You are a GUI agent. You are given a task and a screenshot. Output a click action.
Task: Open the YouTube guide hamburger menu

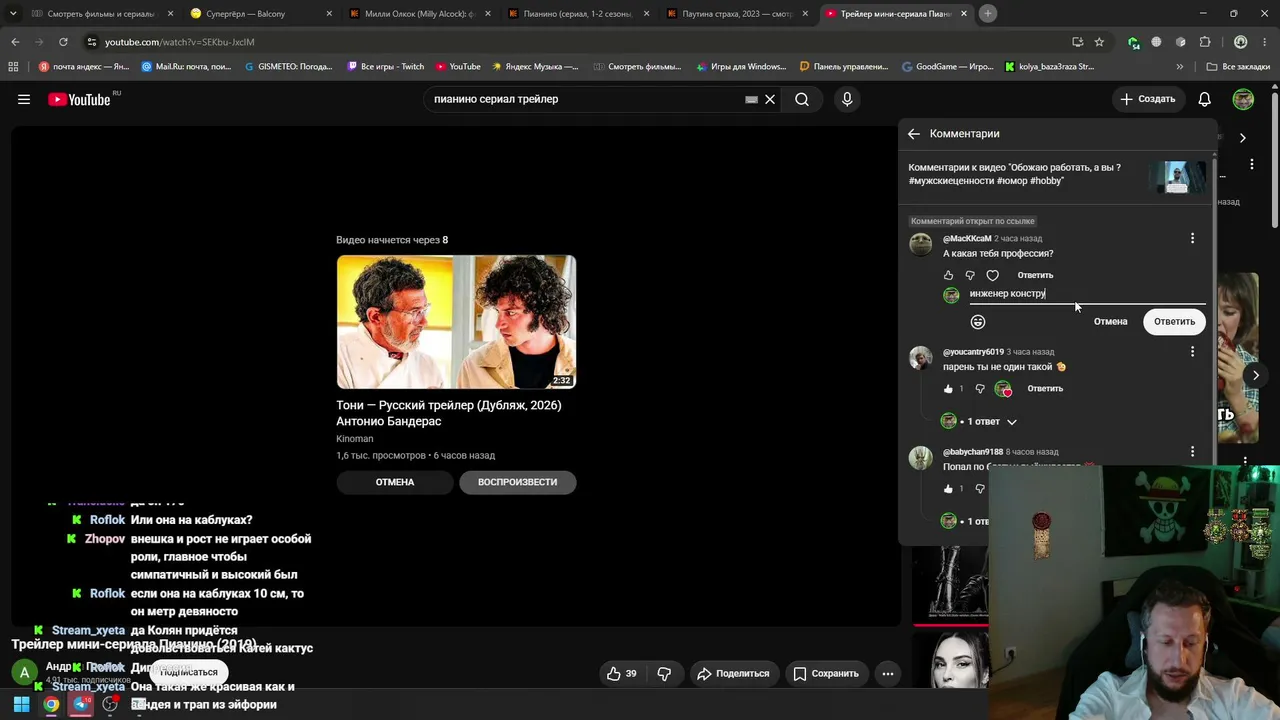24,99
